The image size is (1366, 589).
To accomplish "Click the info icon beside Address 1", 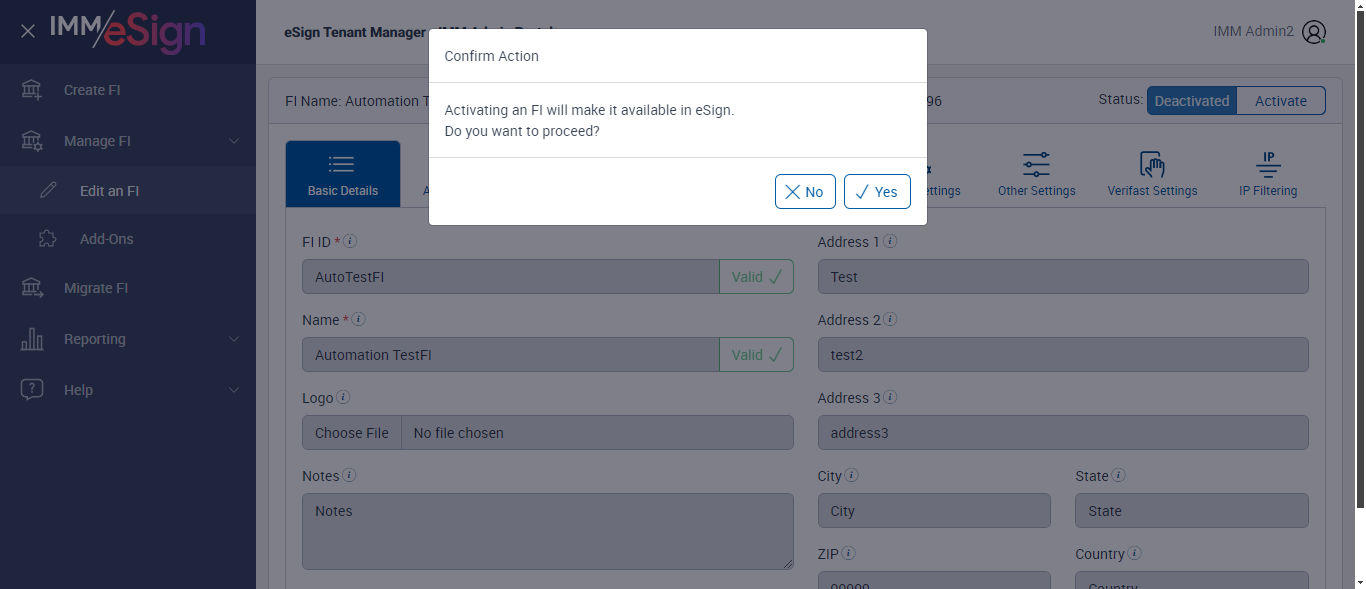I will [x=890, y=241].
